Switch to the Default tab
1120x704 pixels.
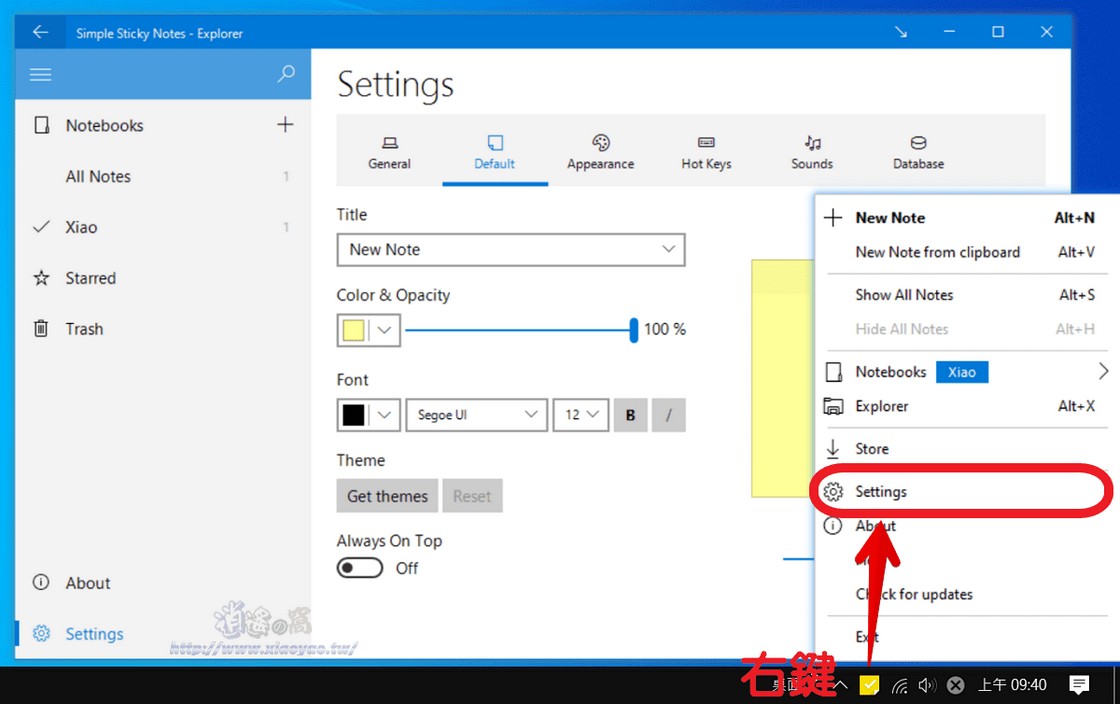pos(495,152)
